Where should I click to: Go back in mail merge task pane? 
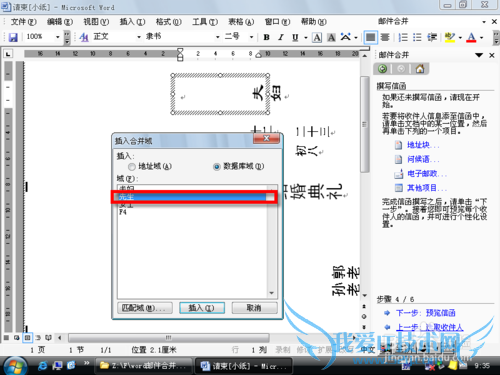pos(383,69)
